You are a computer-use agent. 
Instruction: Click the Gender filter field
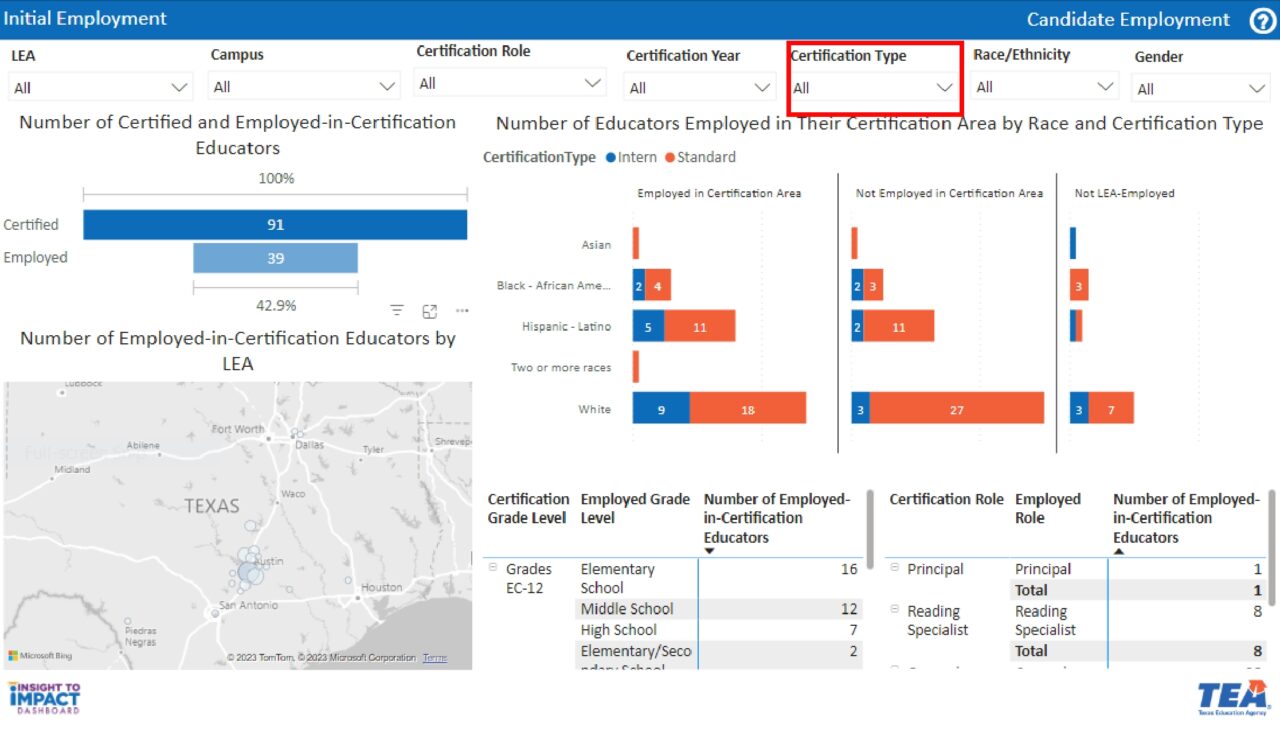pyautogui.click(x=1199, y=88)
